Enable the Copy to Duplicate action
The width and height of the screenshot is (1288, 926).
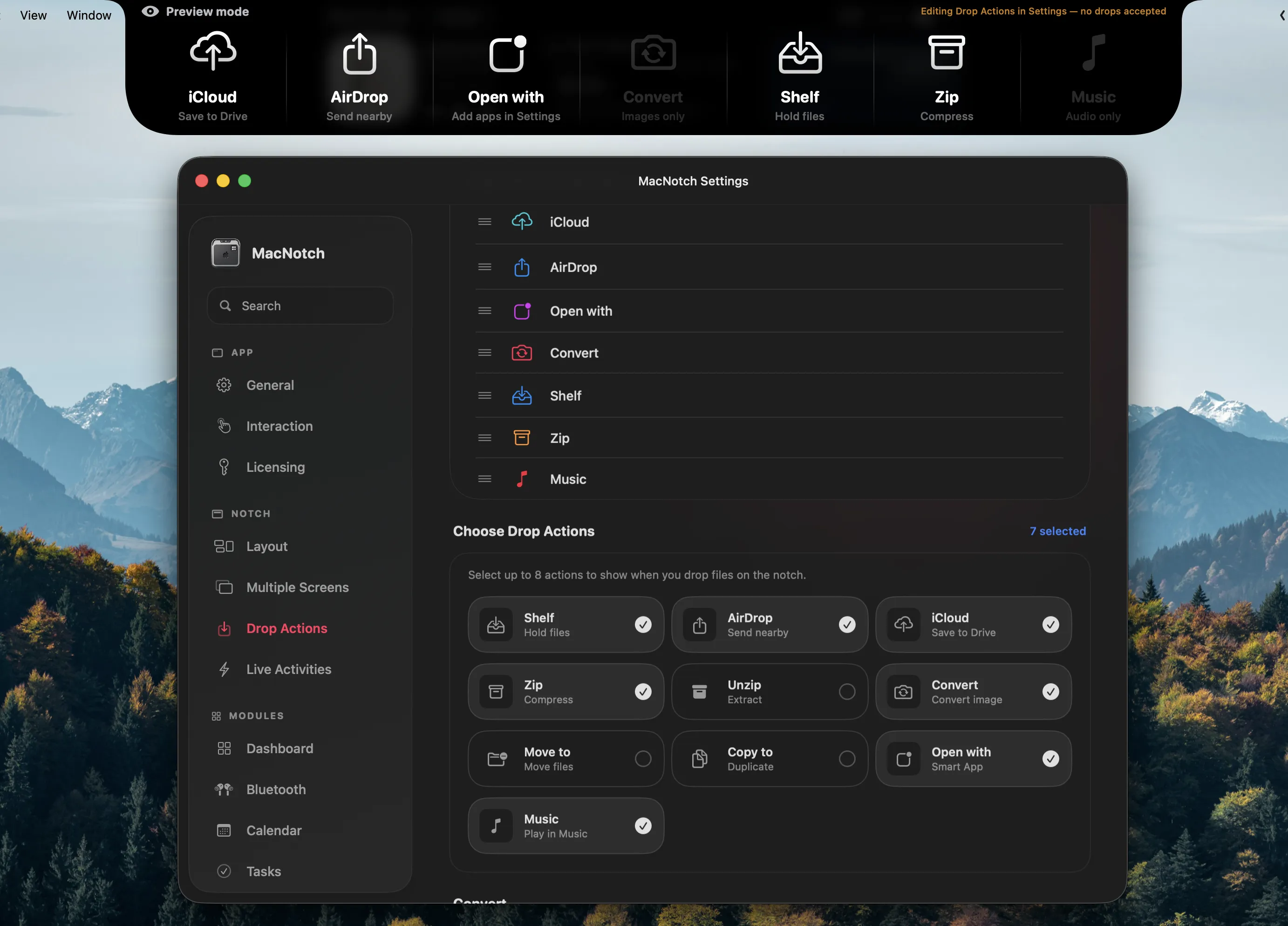(846, 758)
